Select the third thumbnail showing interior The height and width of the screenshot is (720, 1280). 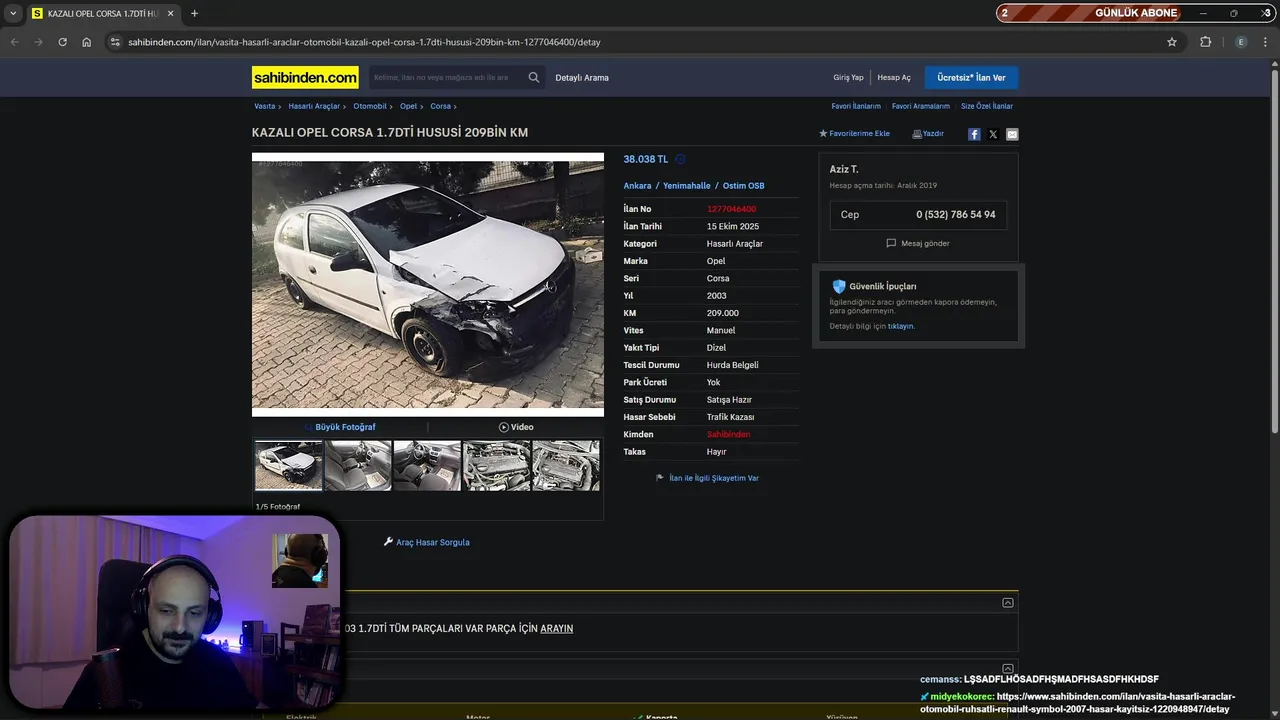click(x=427, y=465)
